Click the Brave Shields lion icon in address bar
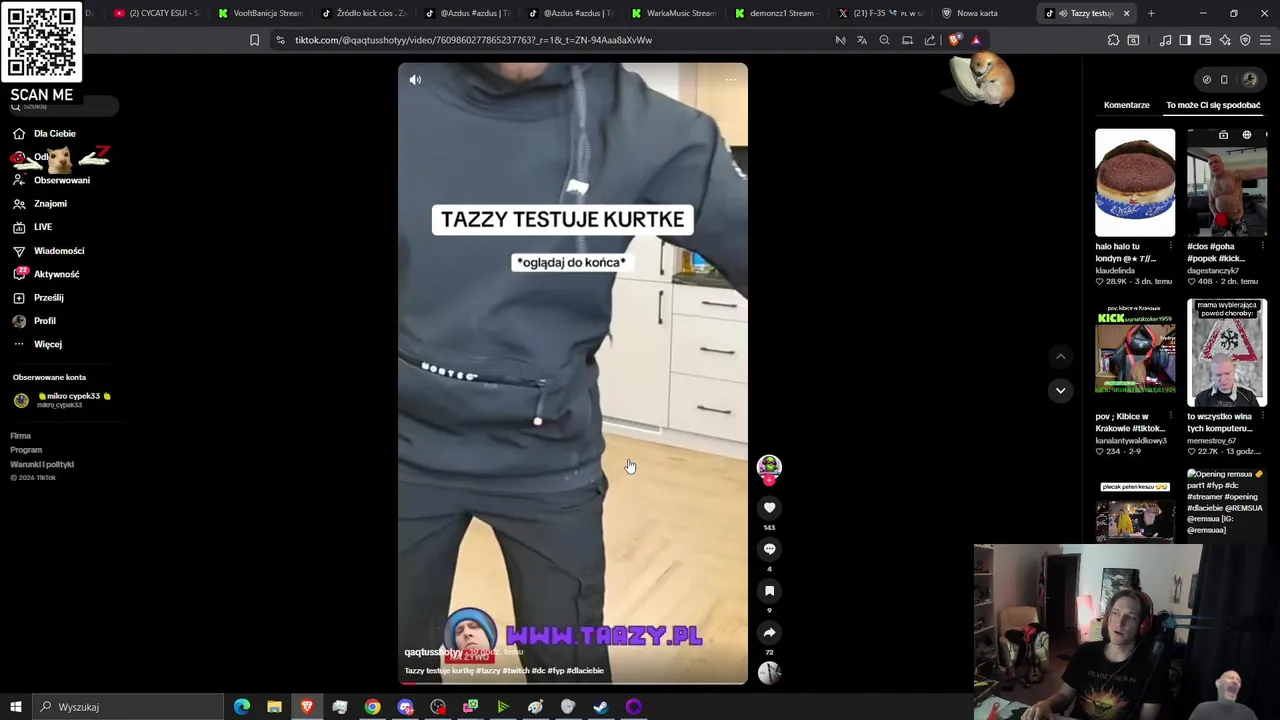1280x720 pixels. click(954, 40)
